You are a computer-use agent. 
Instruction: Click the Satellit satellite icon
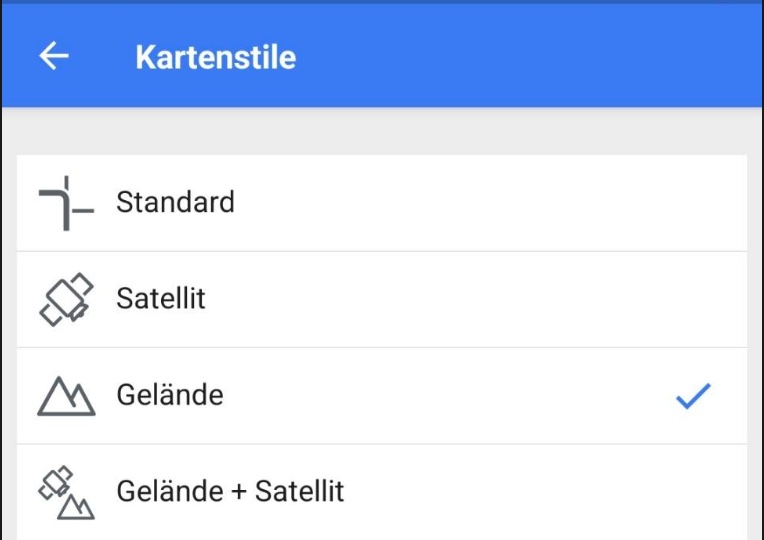pos(66,299)
